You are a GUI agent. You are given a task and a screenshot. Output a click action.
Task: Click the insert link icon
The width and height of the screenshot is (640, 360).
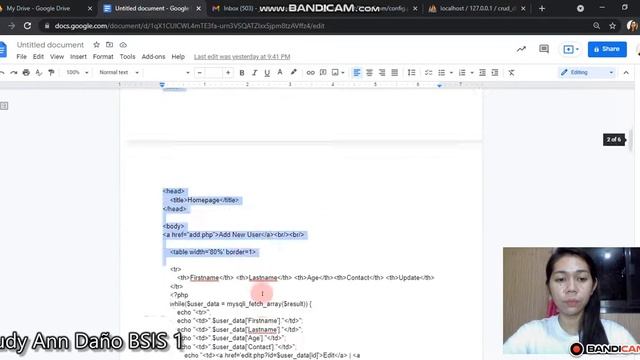tap(310, 73)
